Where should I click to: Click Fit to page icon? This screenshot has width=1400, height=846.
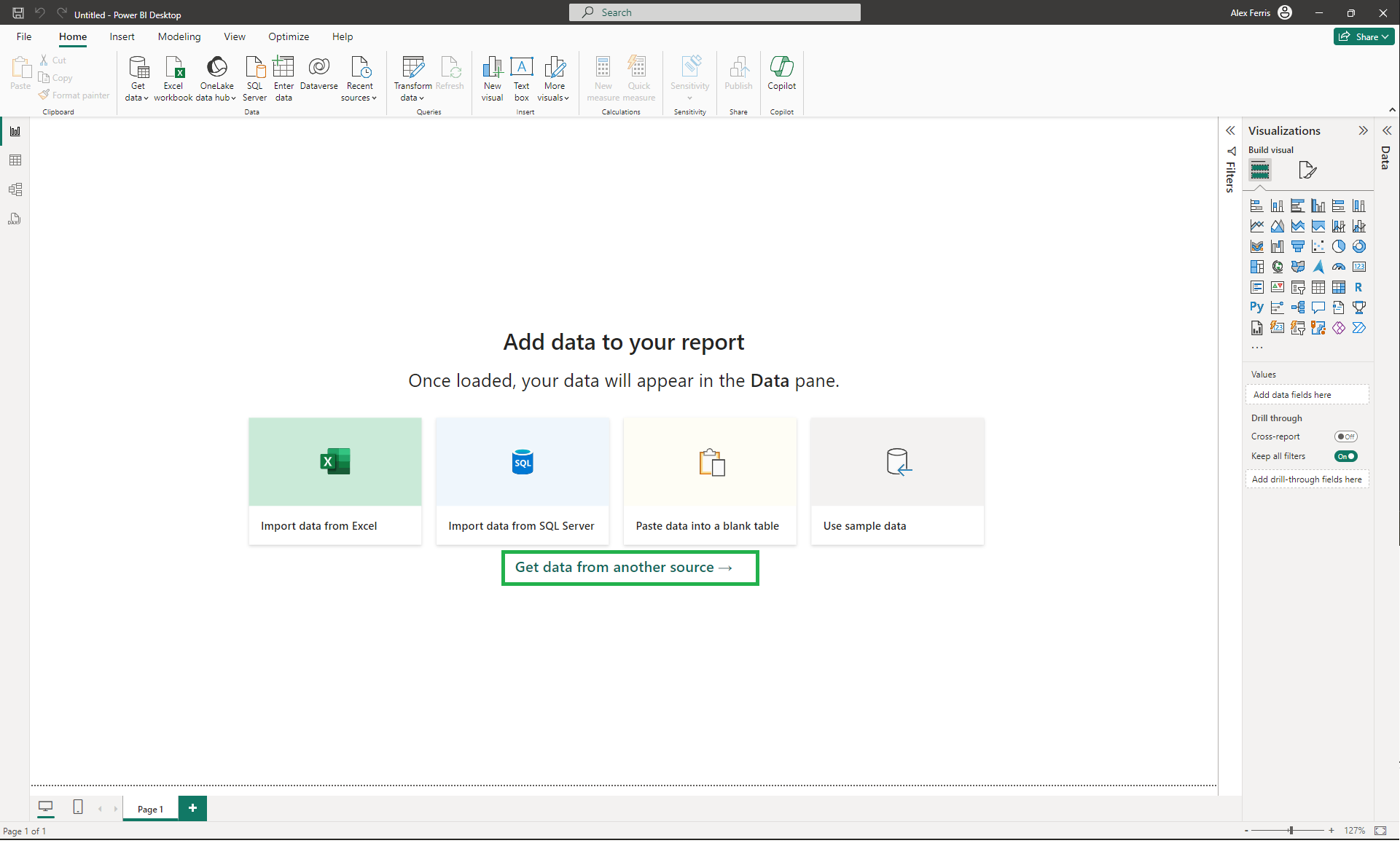pos(1380,831)
